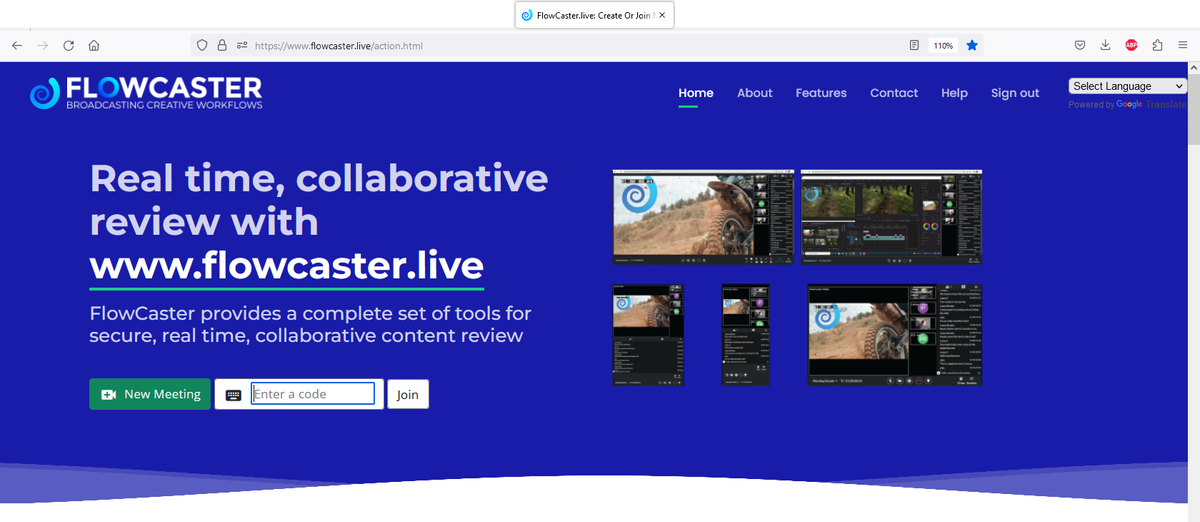Go back with the browser back arrow
The image size is (1200, 522).
(17, 45)
